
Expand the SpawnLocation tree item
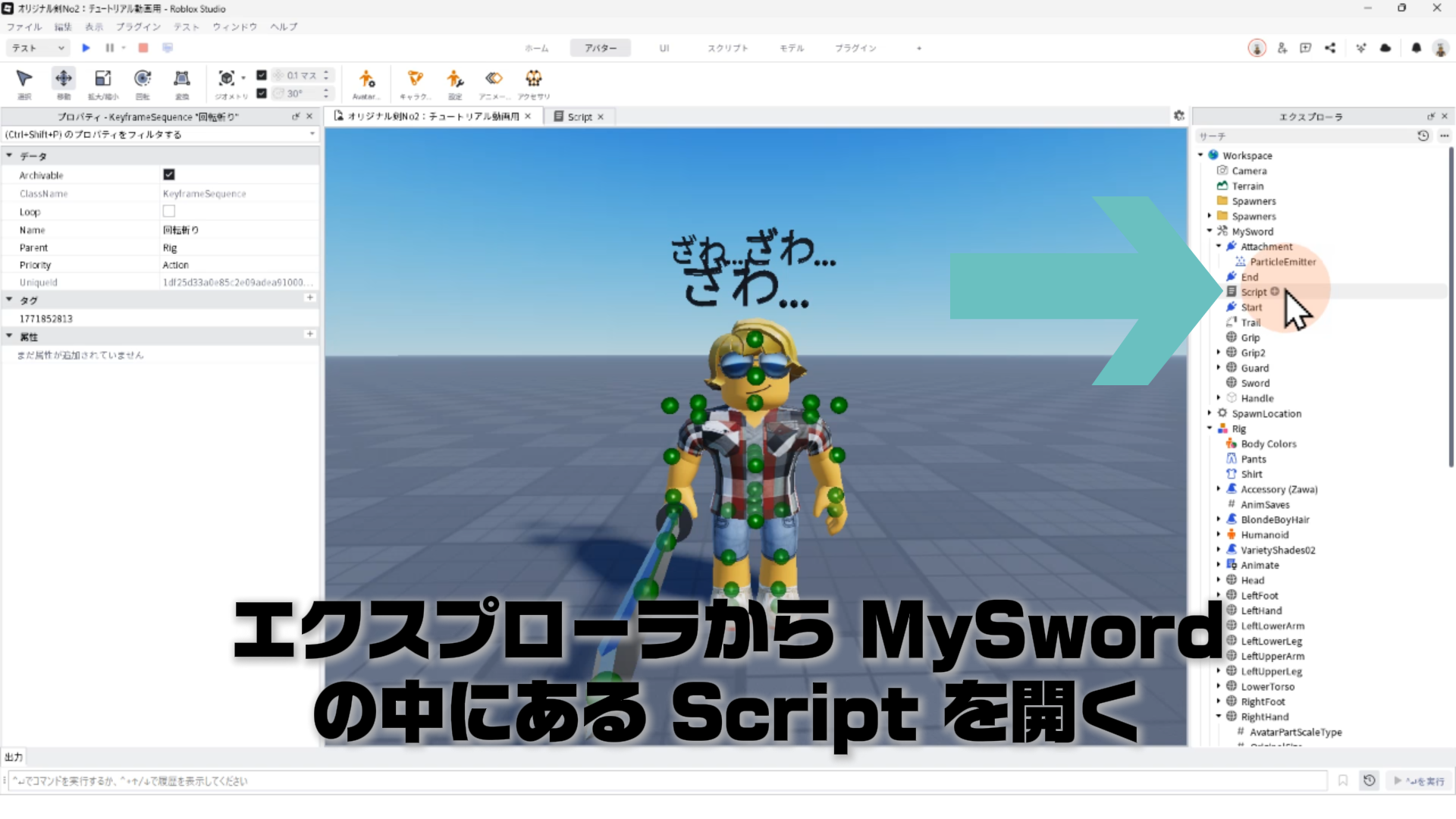coord(1210,413)
